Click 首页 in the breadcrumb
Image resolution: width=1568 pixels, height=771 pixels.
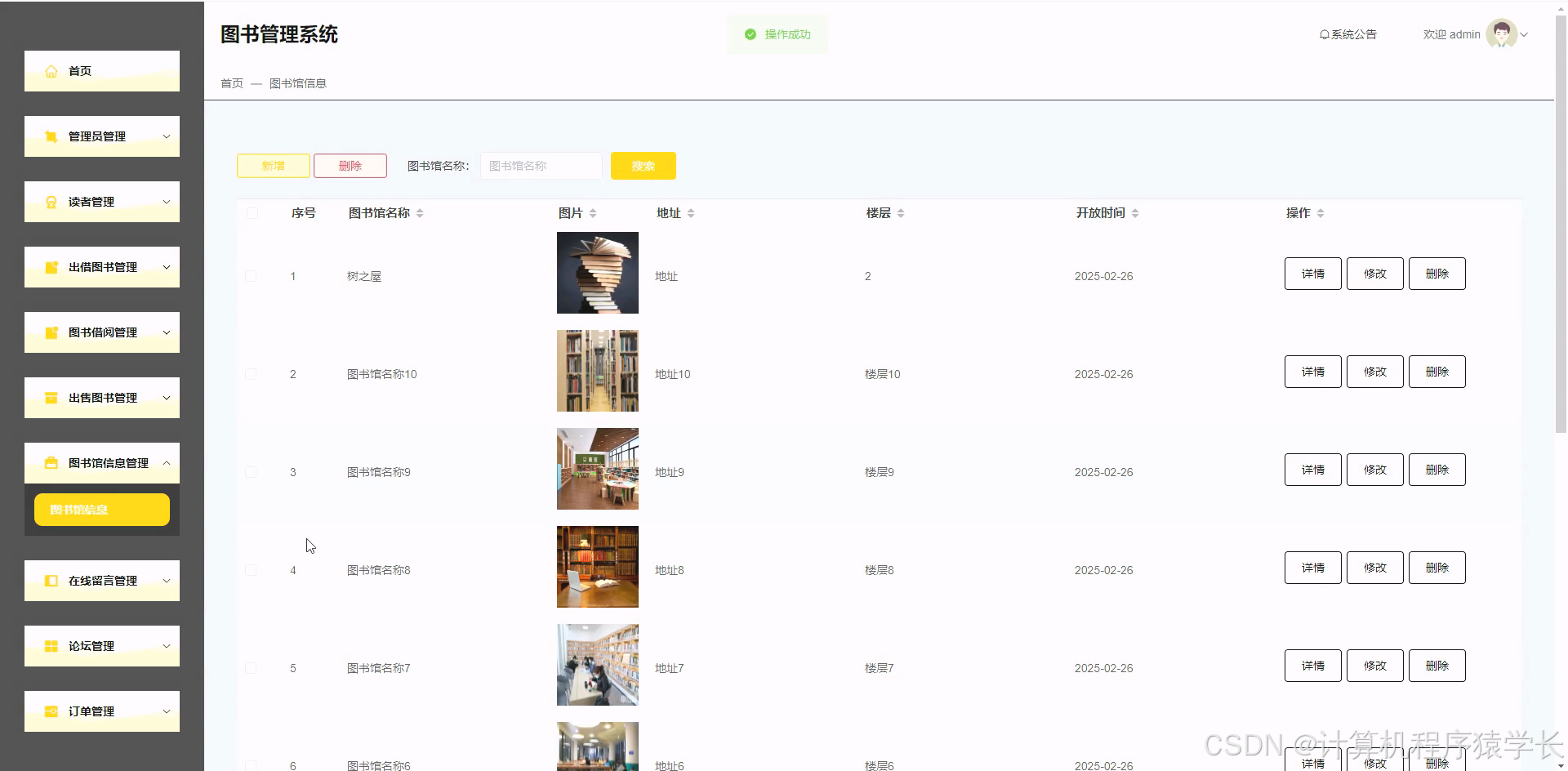[x=231, y=82]
